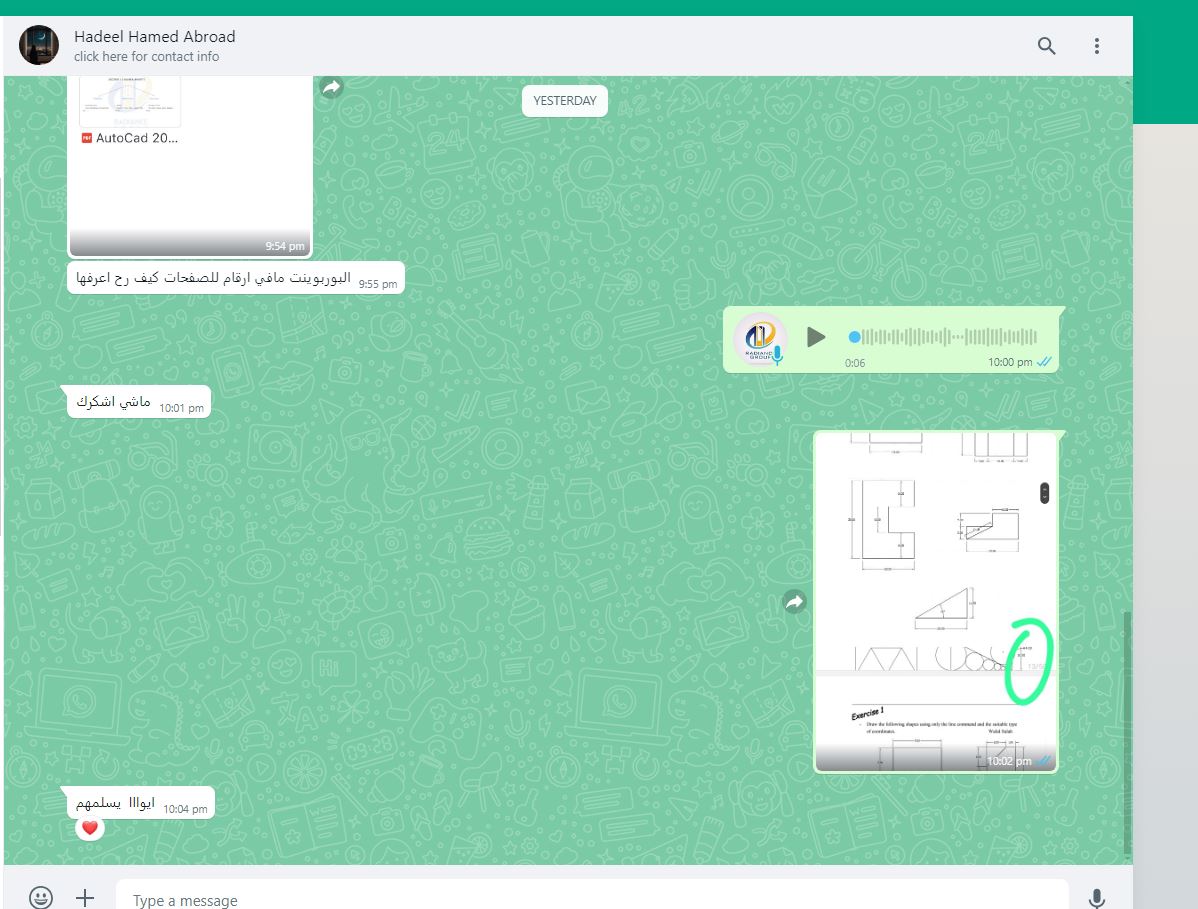Viewport: 1198px width, 909px height.
Task: Open contact info via Hadeel Hamed Abroad name
Action: [x=154, y=36]
